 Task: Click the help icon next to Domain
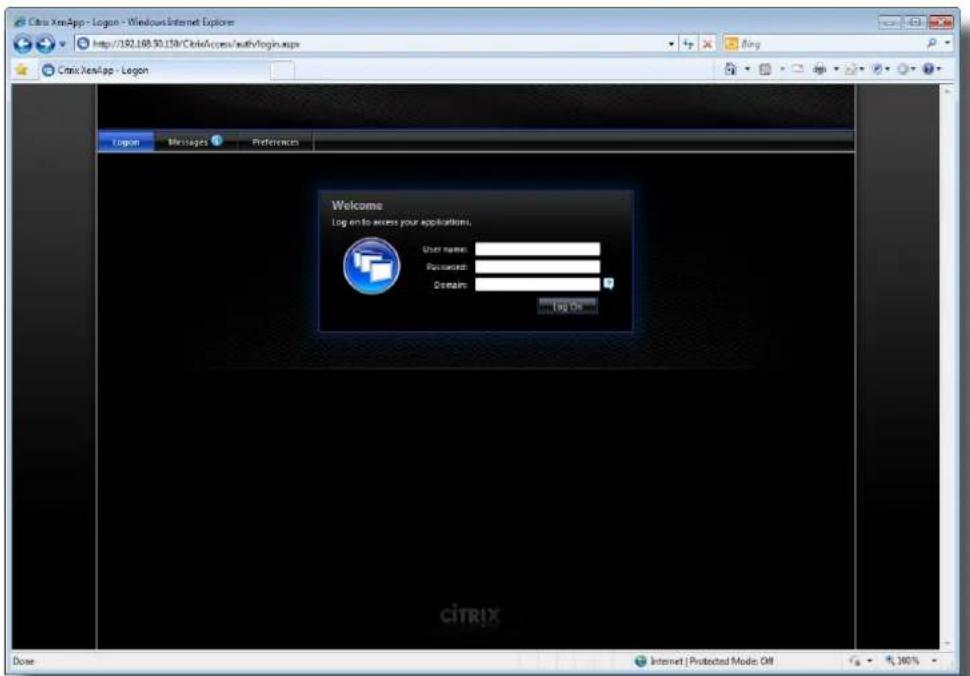point(609,284)
